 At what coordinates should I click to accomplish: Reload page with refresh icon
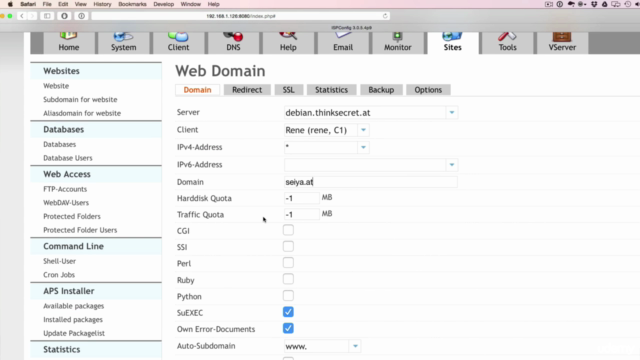click(384, 16)
